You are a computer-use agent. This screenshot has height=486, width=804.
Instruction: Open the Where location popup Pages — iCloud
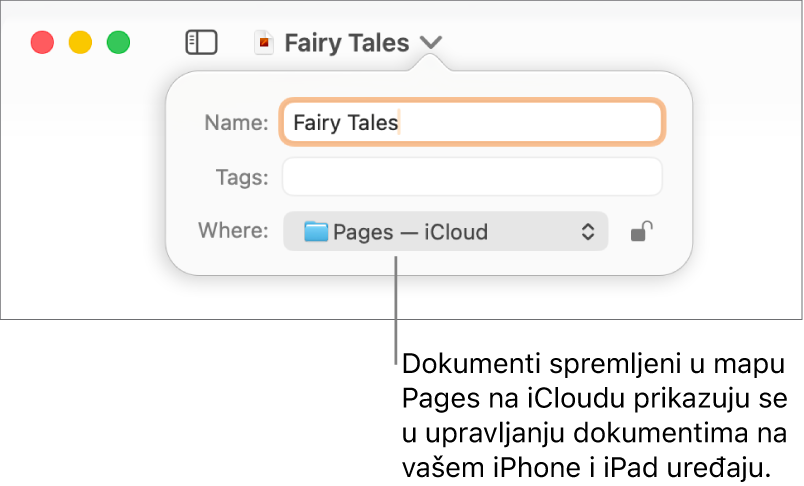pos(446,231)
